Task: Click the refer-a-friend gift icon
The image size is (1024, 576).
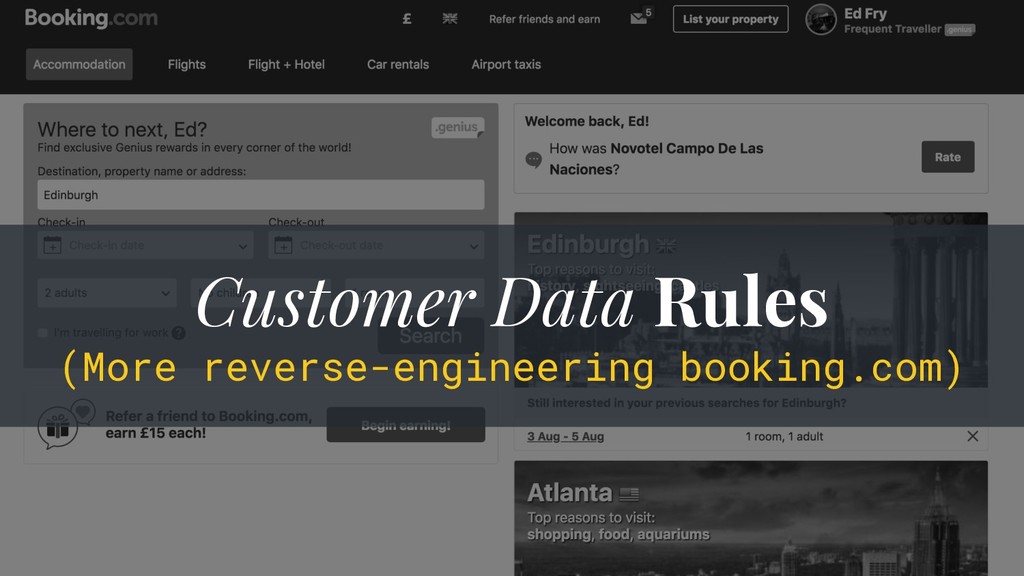Action: click(x=59, y=426)
